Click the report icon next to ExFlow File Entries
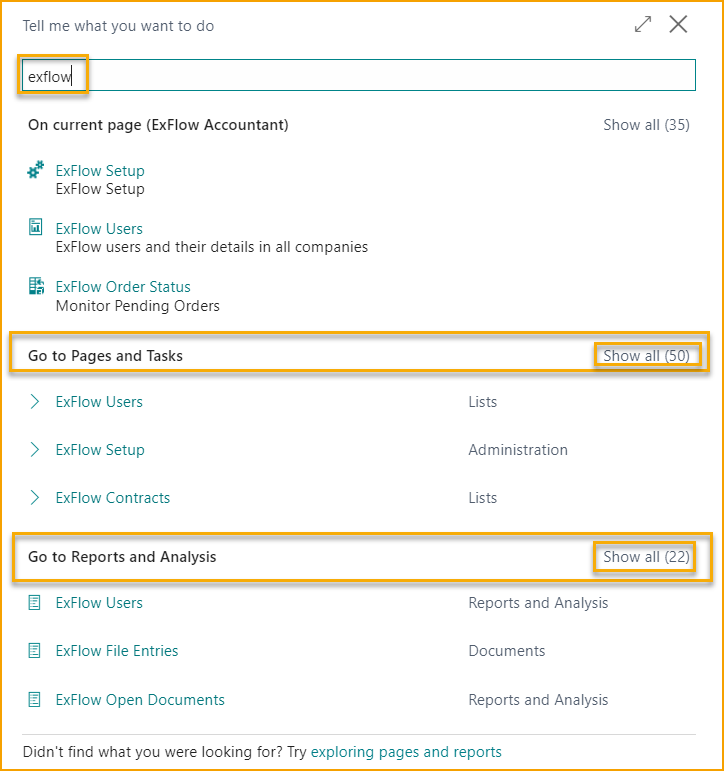 point(34,651)
